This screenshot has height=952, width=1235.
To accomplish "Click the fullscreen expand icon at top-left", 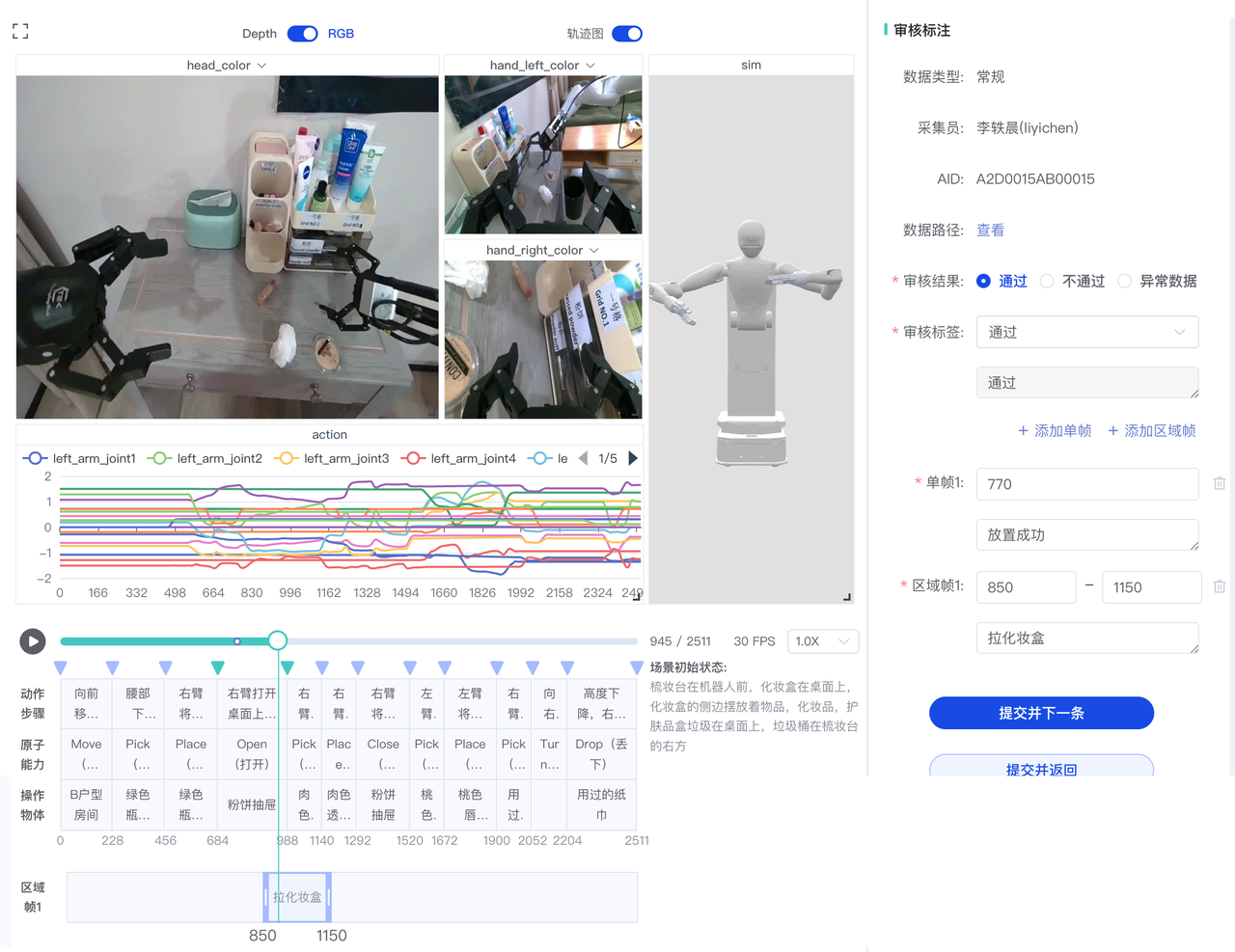I will pyautogui.click(x=19, y=30).
